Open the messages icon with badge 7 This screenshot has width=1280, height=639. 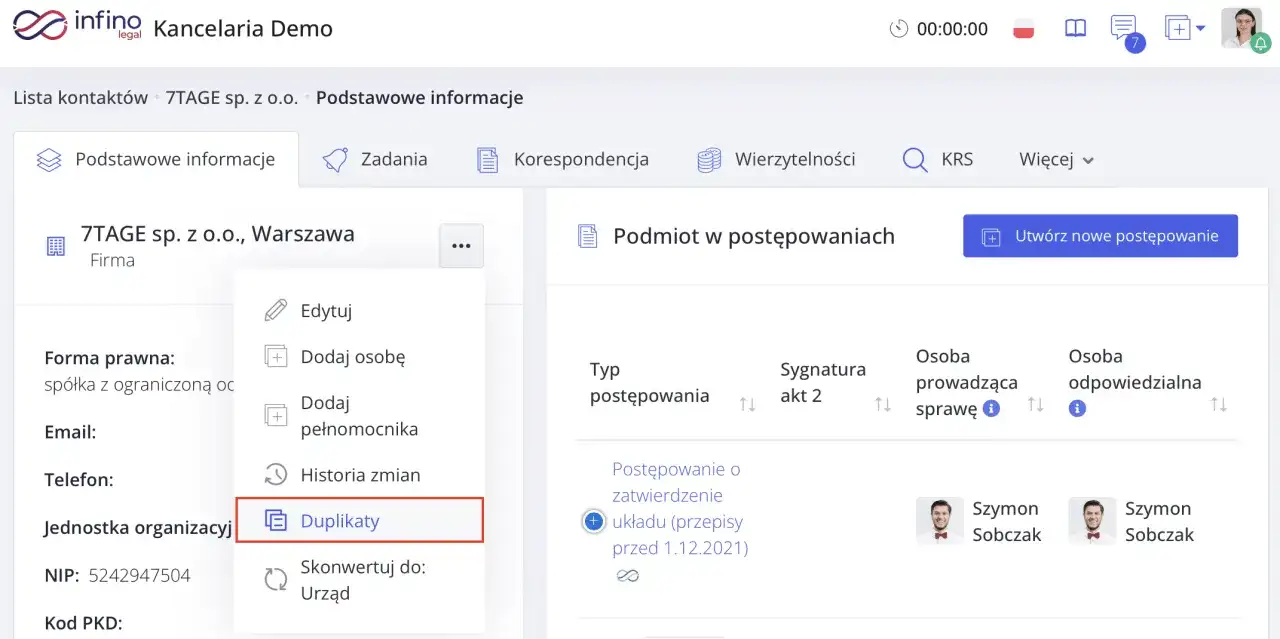[1121, 28]
